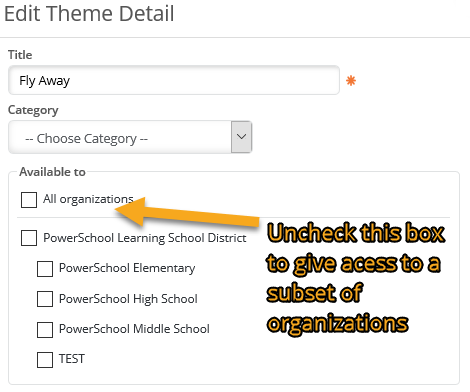
Task: Click the Available to group legend
Action: click(x=52, y=172)
